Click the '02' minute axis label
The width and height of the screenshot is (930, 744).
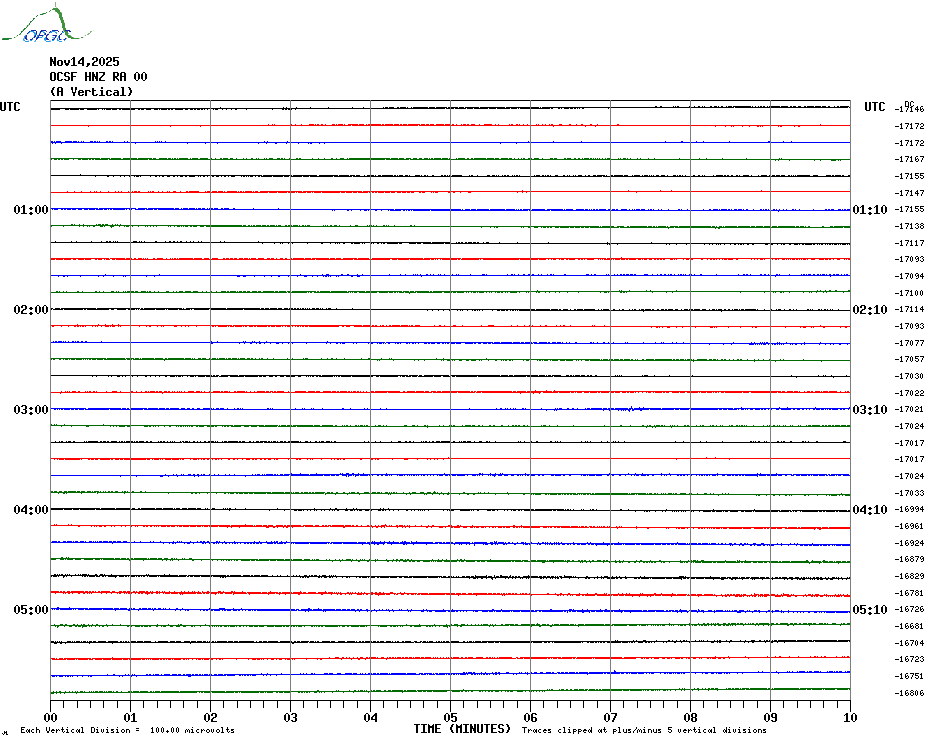tap(211, 717)
